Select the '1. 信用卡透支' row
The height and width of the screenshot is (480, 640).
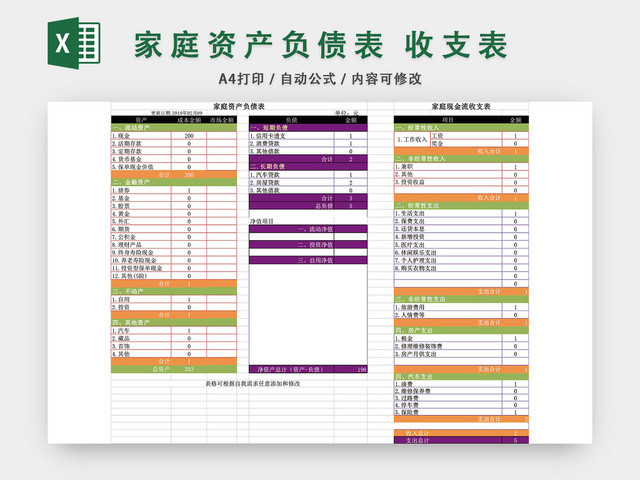pyautogui.click(x=308, y=136)
